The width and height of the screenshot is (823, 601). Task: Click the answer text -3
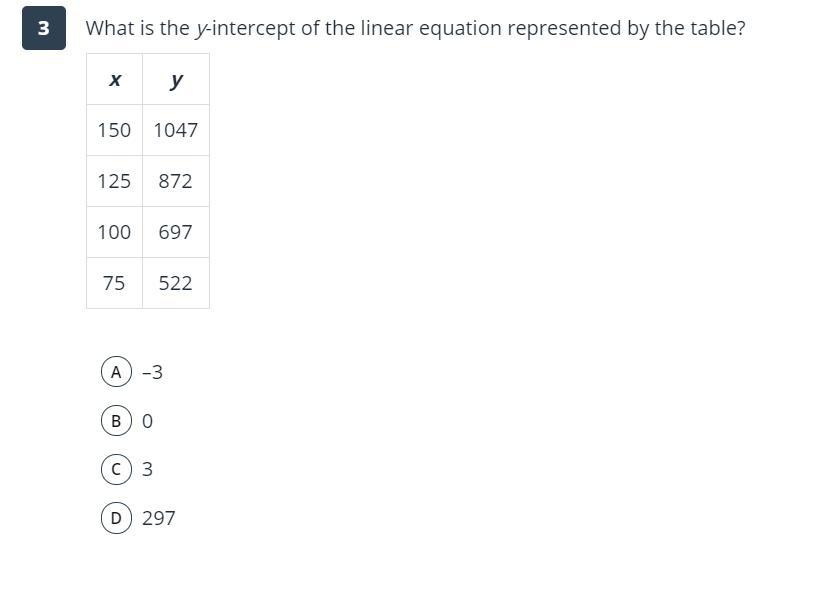pyautogui.click(x=152, y=372)
